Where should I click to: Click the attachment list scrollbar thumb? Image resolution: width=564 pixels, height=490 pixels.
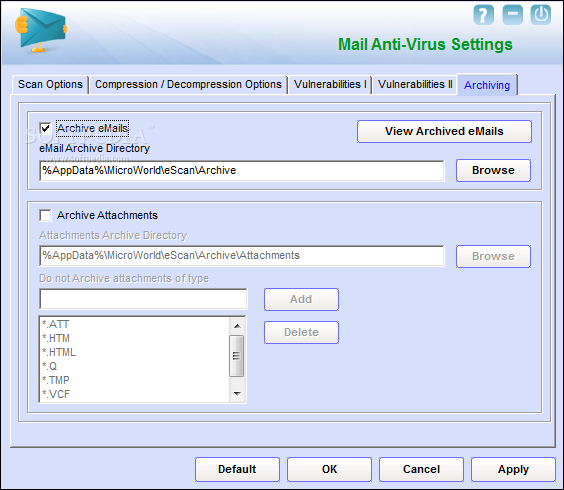coord(237,356)
